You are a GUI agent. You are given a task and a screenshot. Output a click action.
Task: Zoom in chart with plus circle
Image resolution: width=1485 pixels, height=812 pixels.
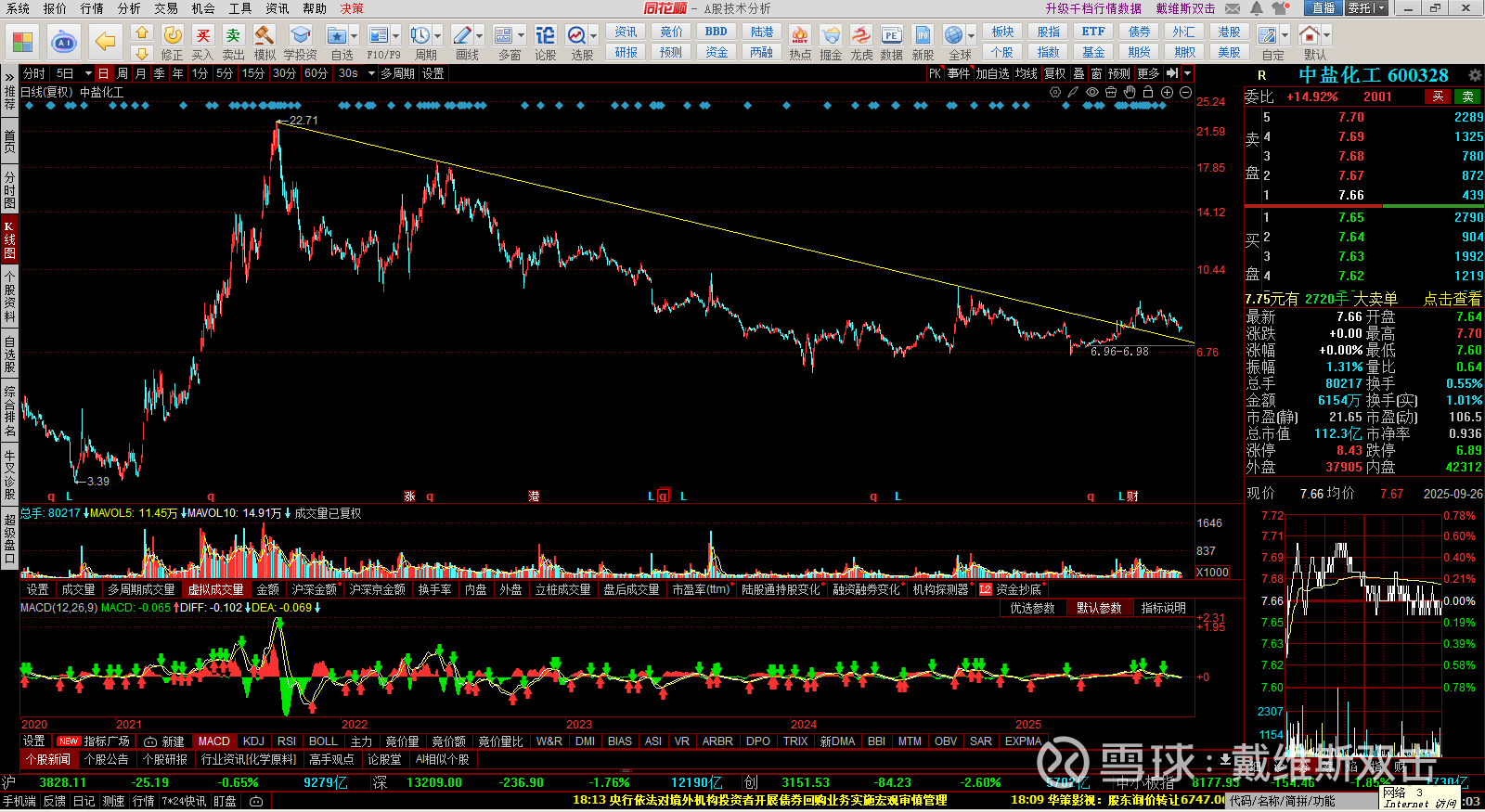1167,92
